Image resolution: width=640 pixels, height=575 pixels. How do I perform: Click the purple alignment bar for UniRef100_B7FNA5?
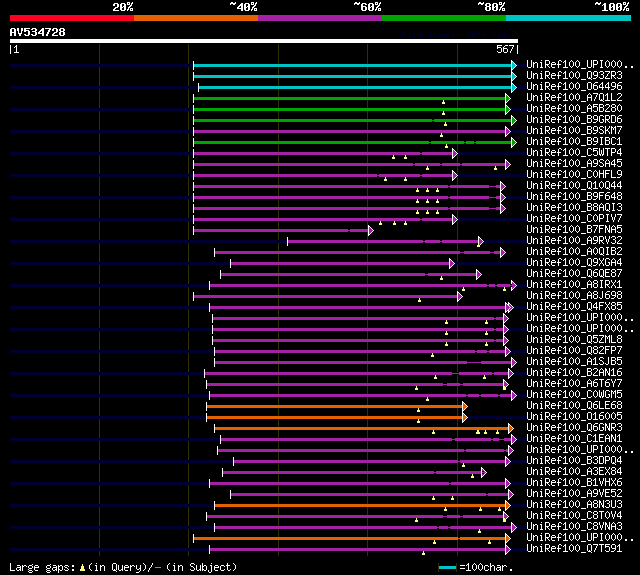tap(281, 231)
